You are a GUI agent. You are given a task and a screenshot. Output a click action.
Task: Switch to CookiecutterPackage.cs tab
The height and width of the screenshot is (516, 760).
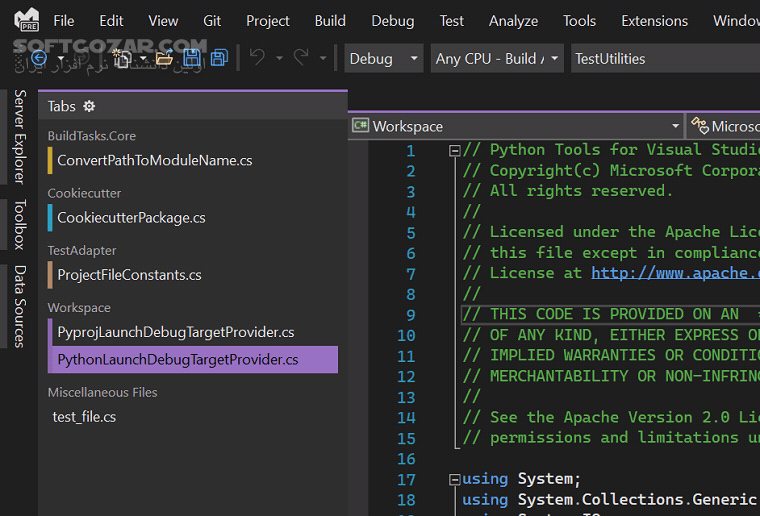193,218
